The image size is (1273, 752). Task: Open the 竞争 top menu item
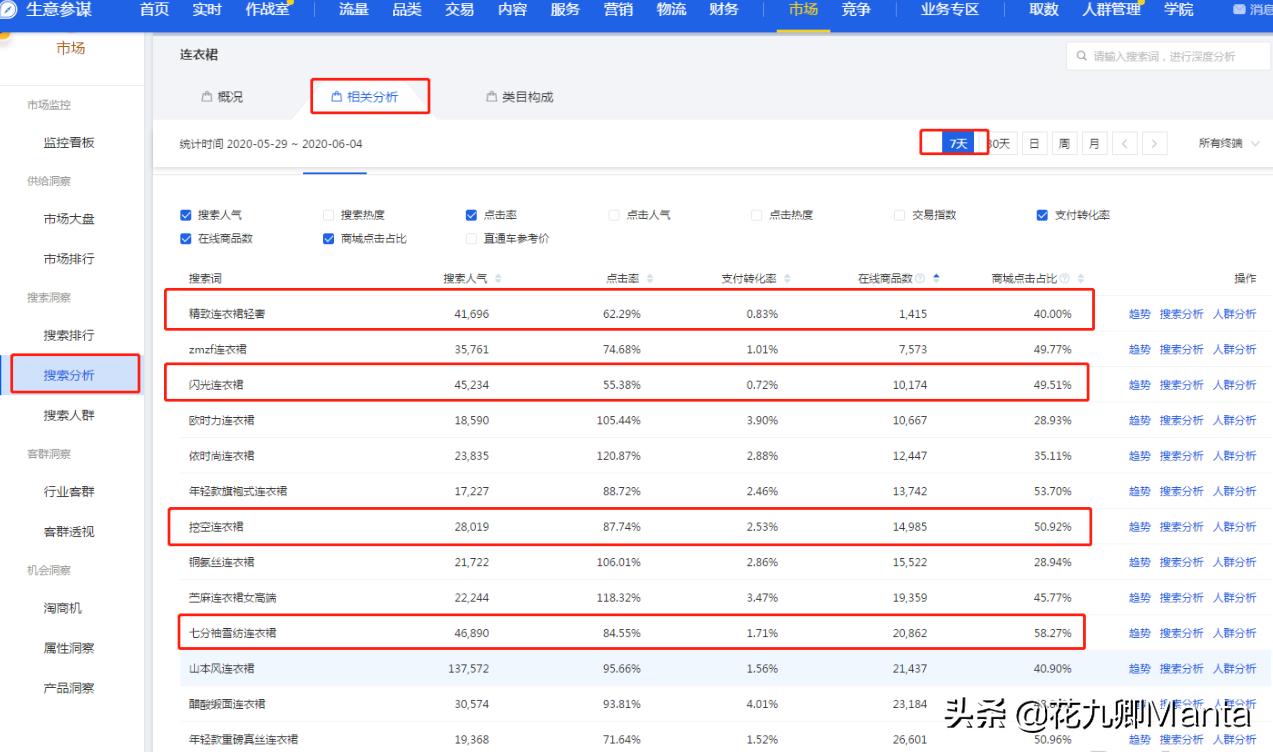pos(855,10)
